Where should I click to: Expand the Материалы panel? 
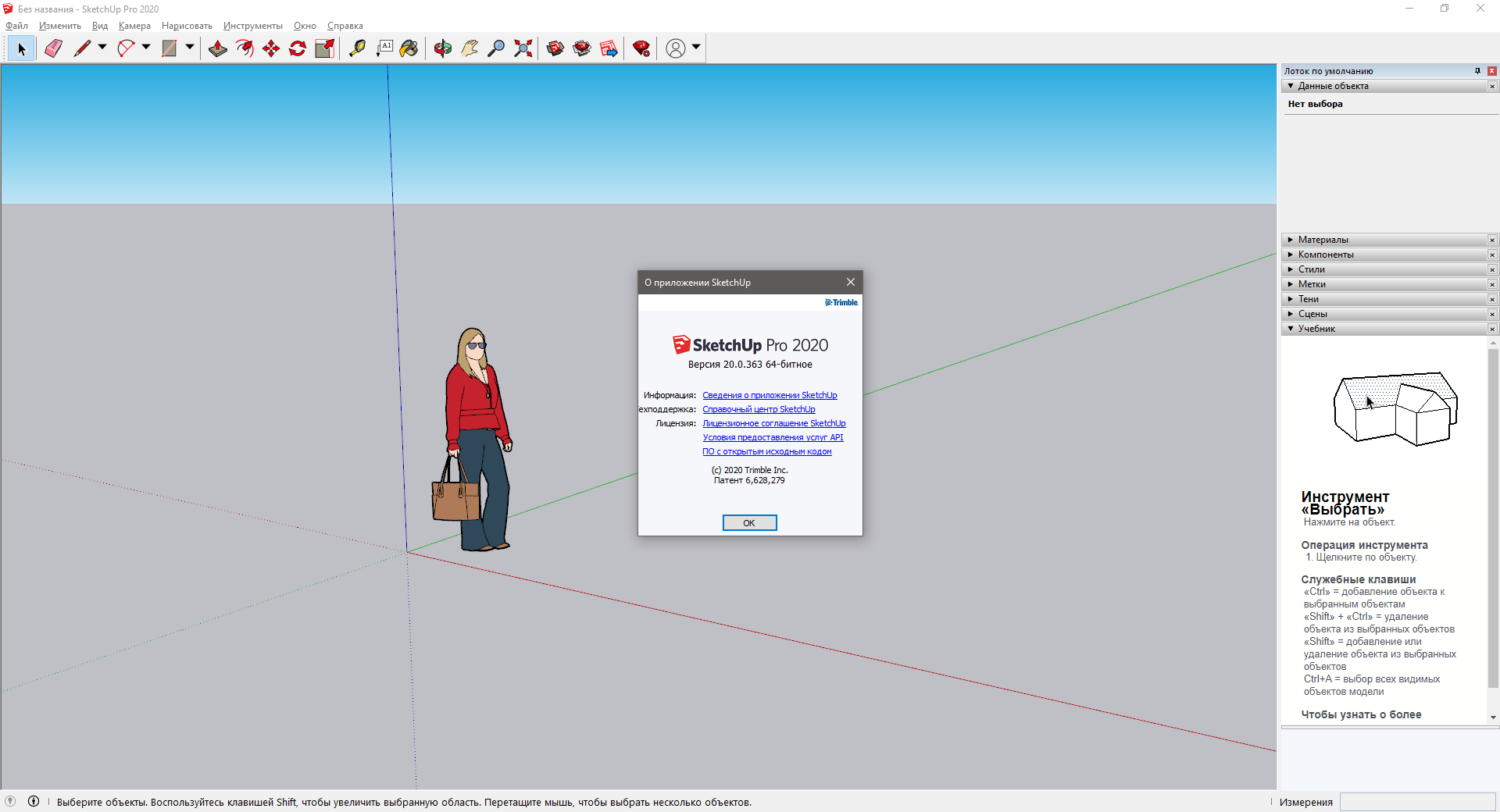point(1323,240)
